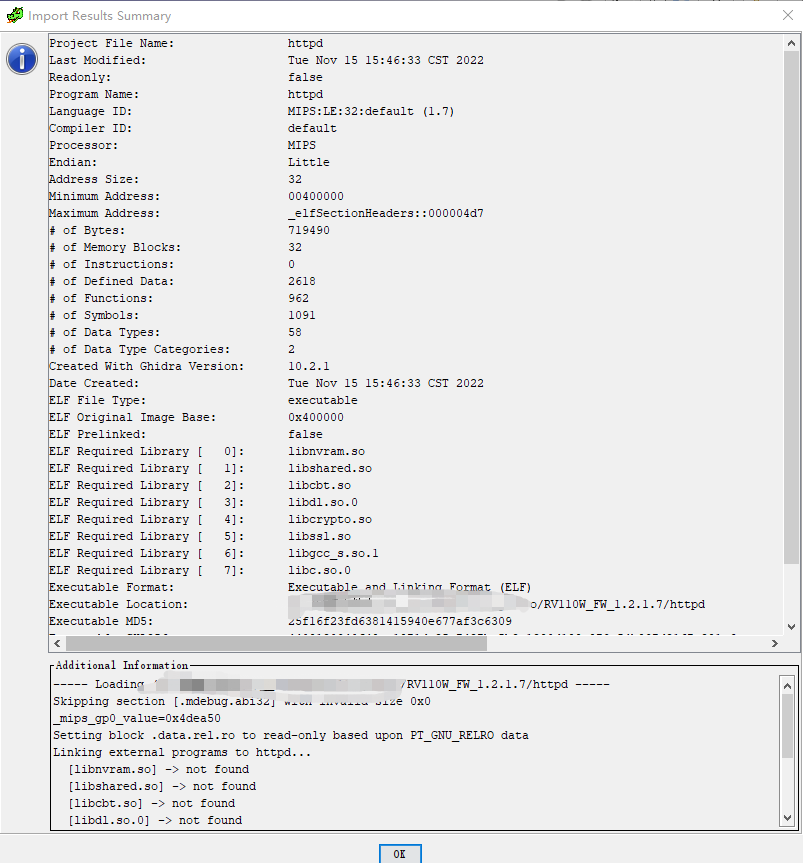Image resolution: width=803 pixels, height=863 pixels.
Task: Close the Import Results Summary dialog
Action: pos(787,15)
